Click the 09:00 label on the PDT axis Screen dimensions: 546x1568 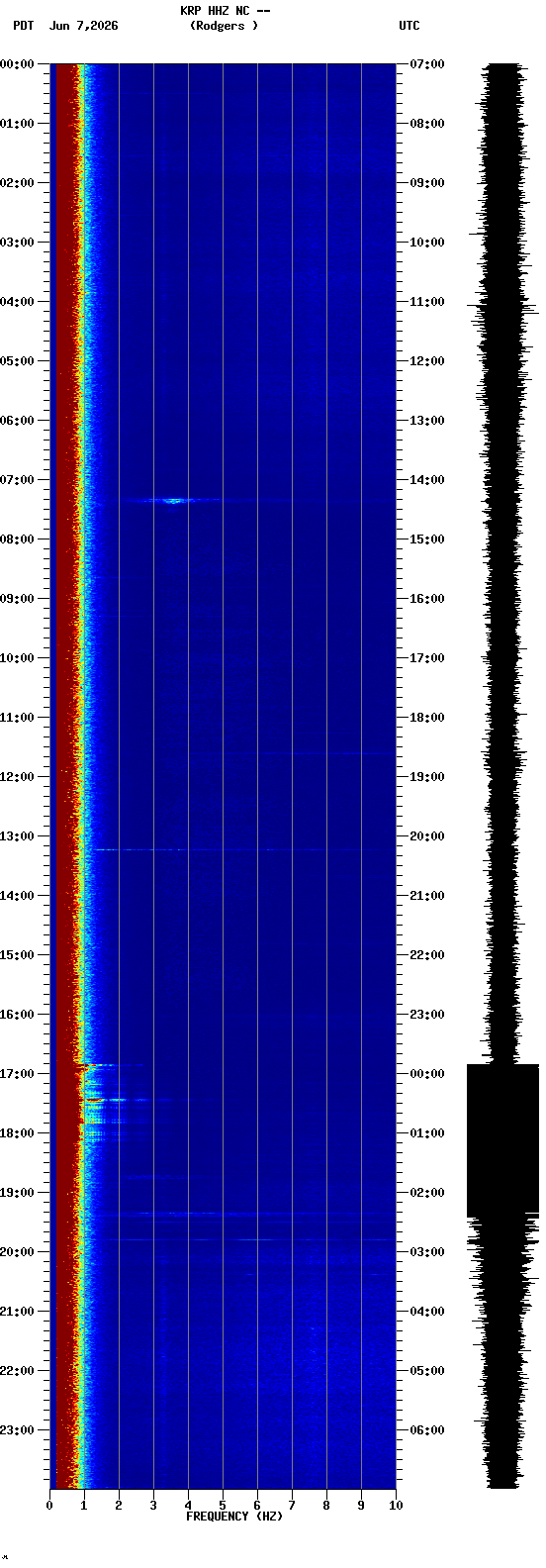tap(17, 599)
